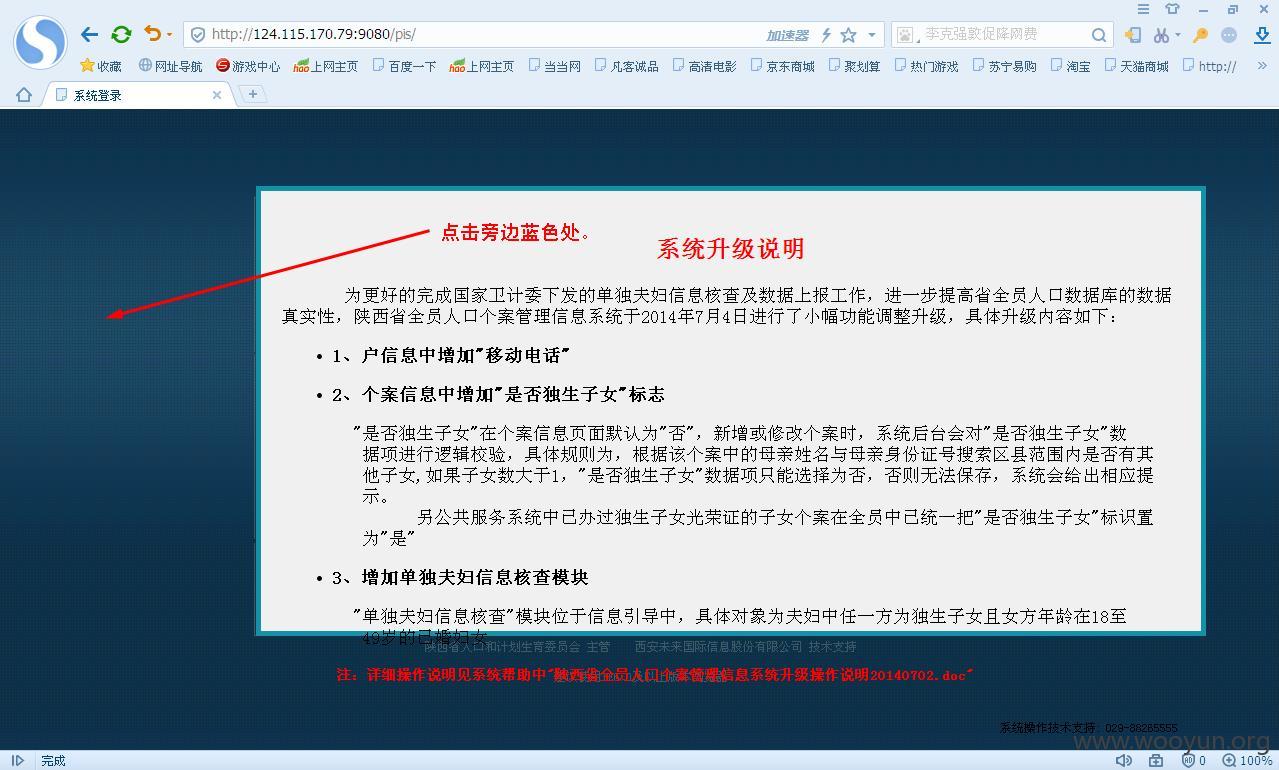Open a new tab with plus button

click(x=253, y=94)
